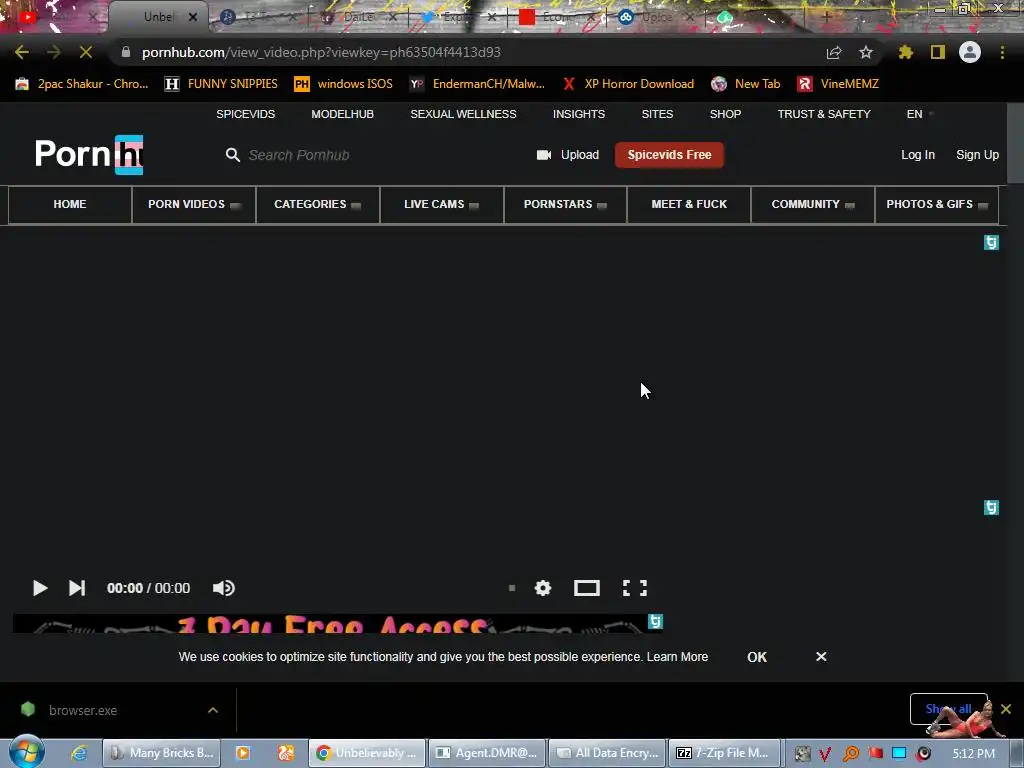
Task: Select the HOME nav tab
Action: [70, 204]
